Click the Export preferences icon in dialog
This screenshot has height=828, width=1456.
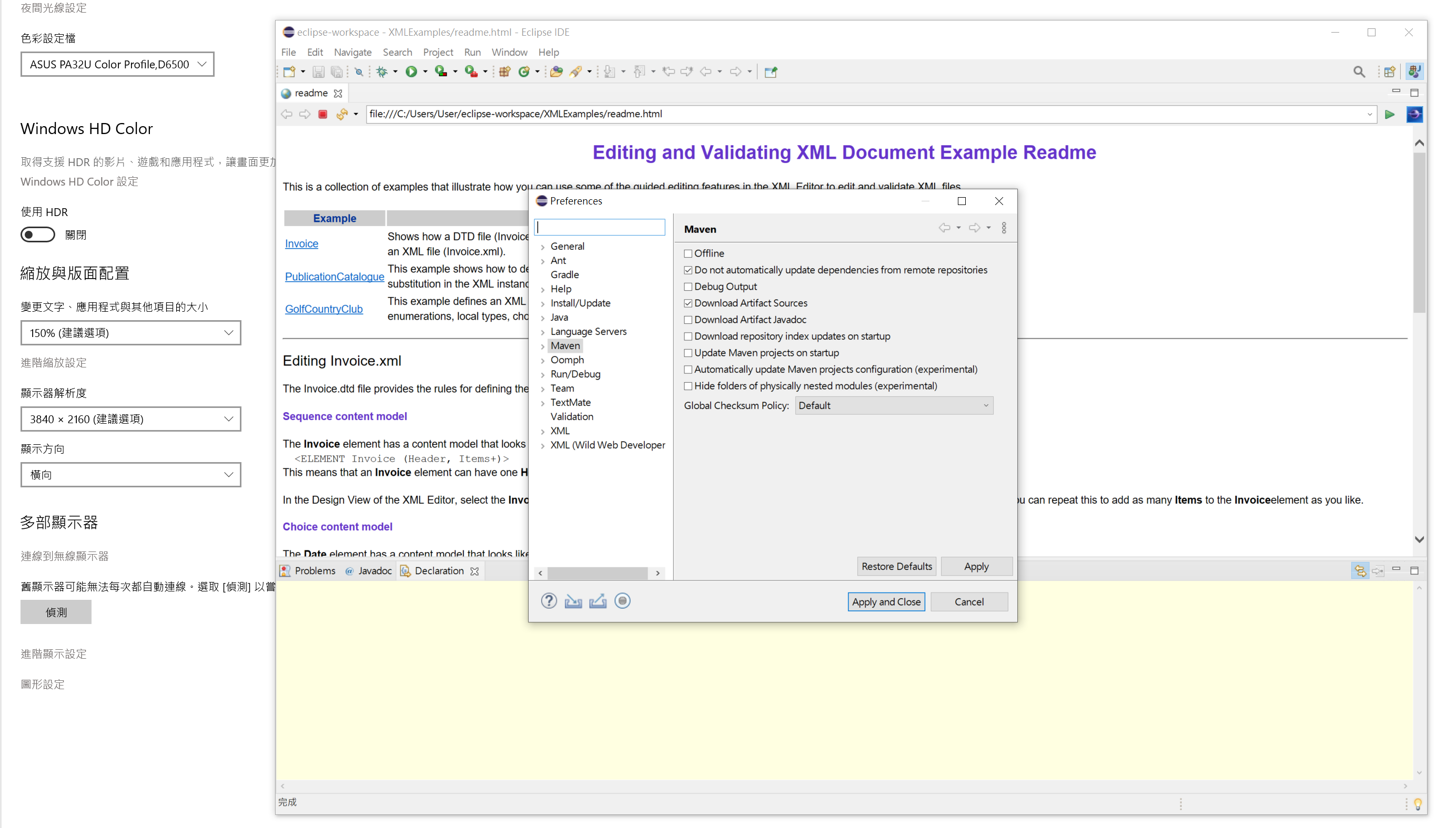(598, 601)
